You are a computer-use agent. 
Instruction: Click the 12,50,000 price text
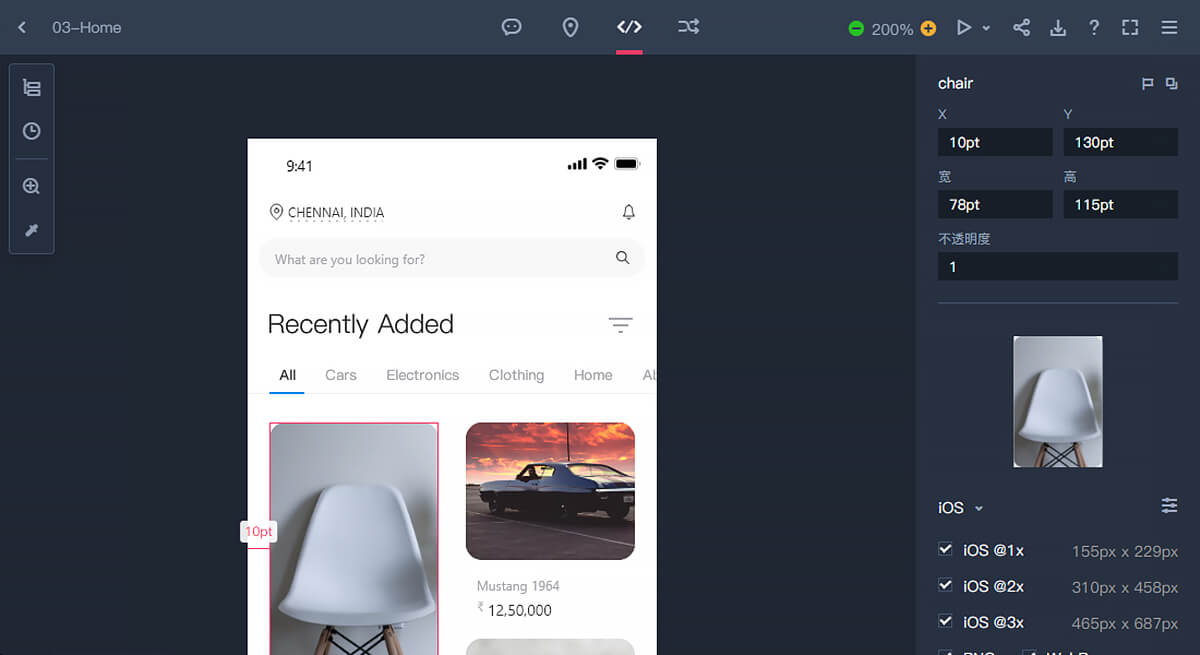[519, 610]
